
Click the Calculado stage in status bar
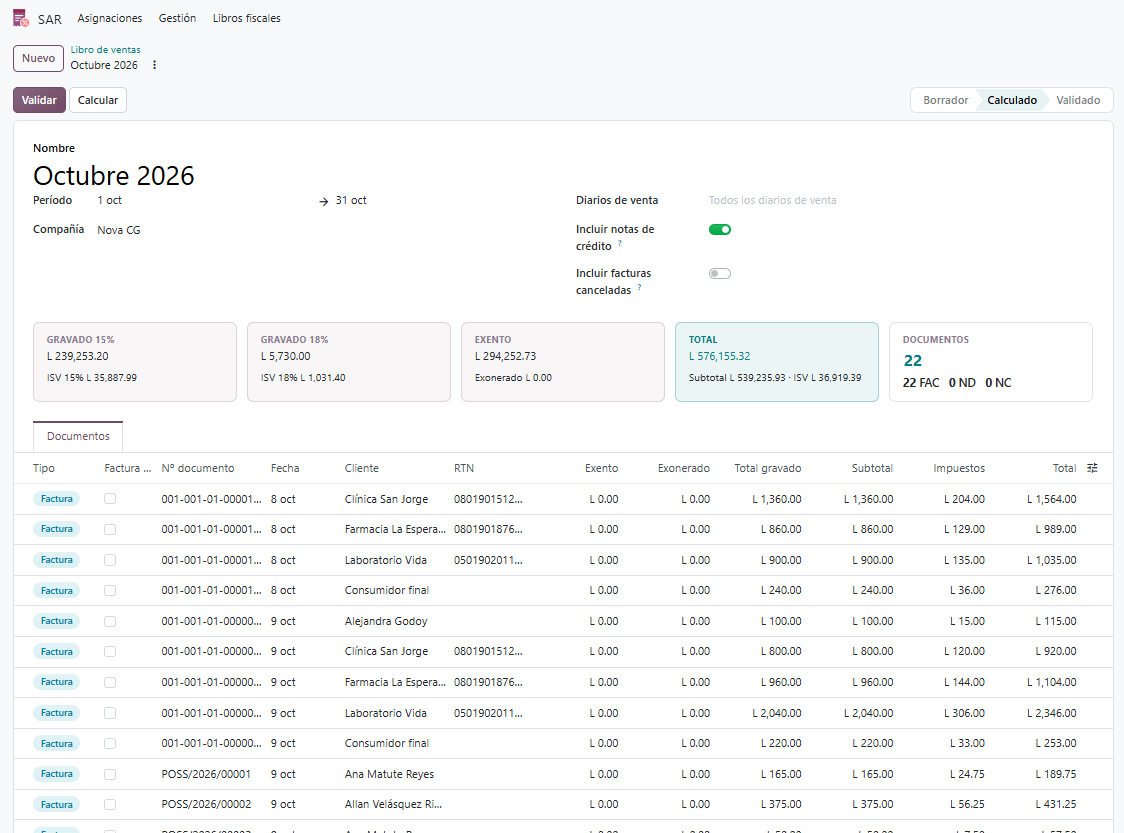point(1011,100)
